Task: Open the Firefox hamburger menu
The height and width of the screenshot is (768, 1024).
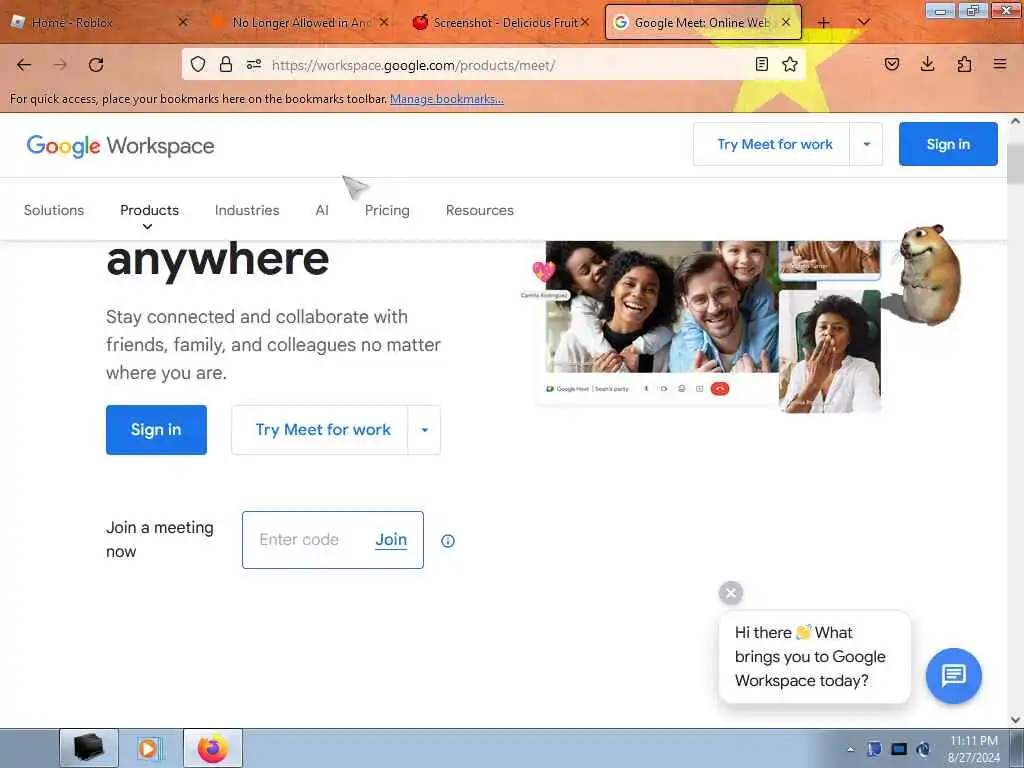Action: click(1000, 64)
